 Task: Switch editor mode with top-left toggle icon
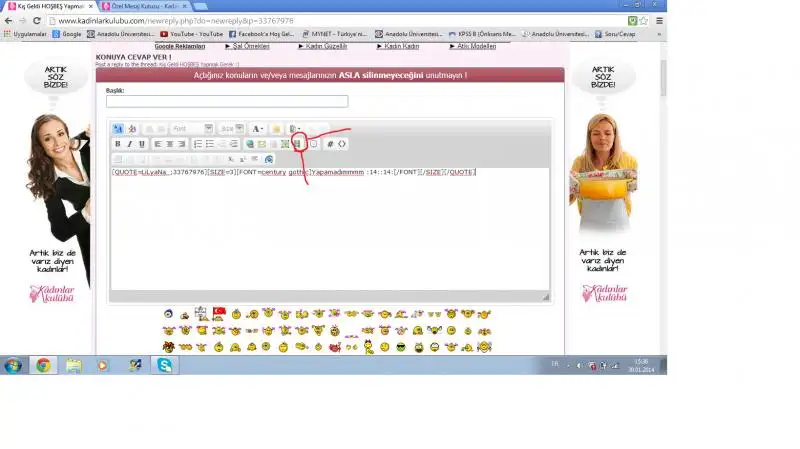click(118, 129)
